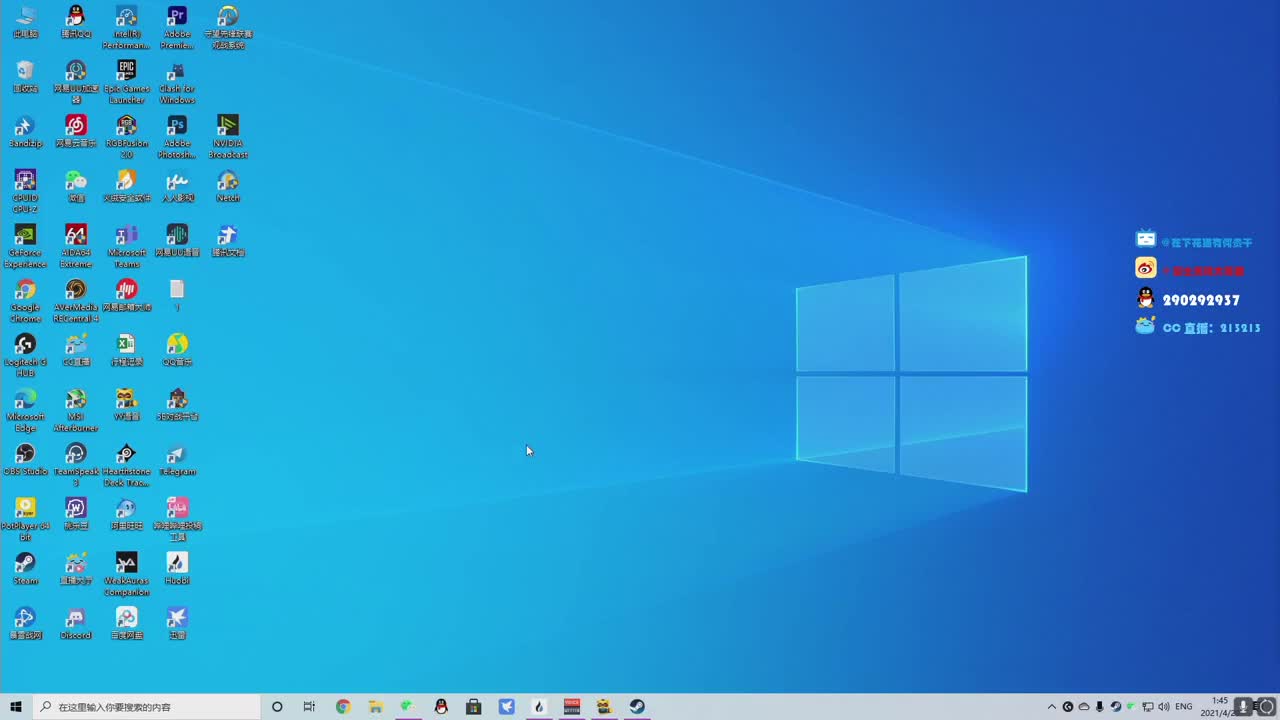The image size is (1280, 720).
Task: Select the This PC desktop icon
Action: pyautogui.click(x=25, y=22)
